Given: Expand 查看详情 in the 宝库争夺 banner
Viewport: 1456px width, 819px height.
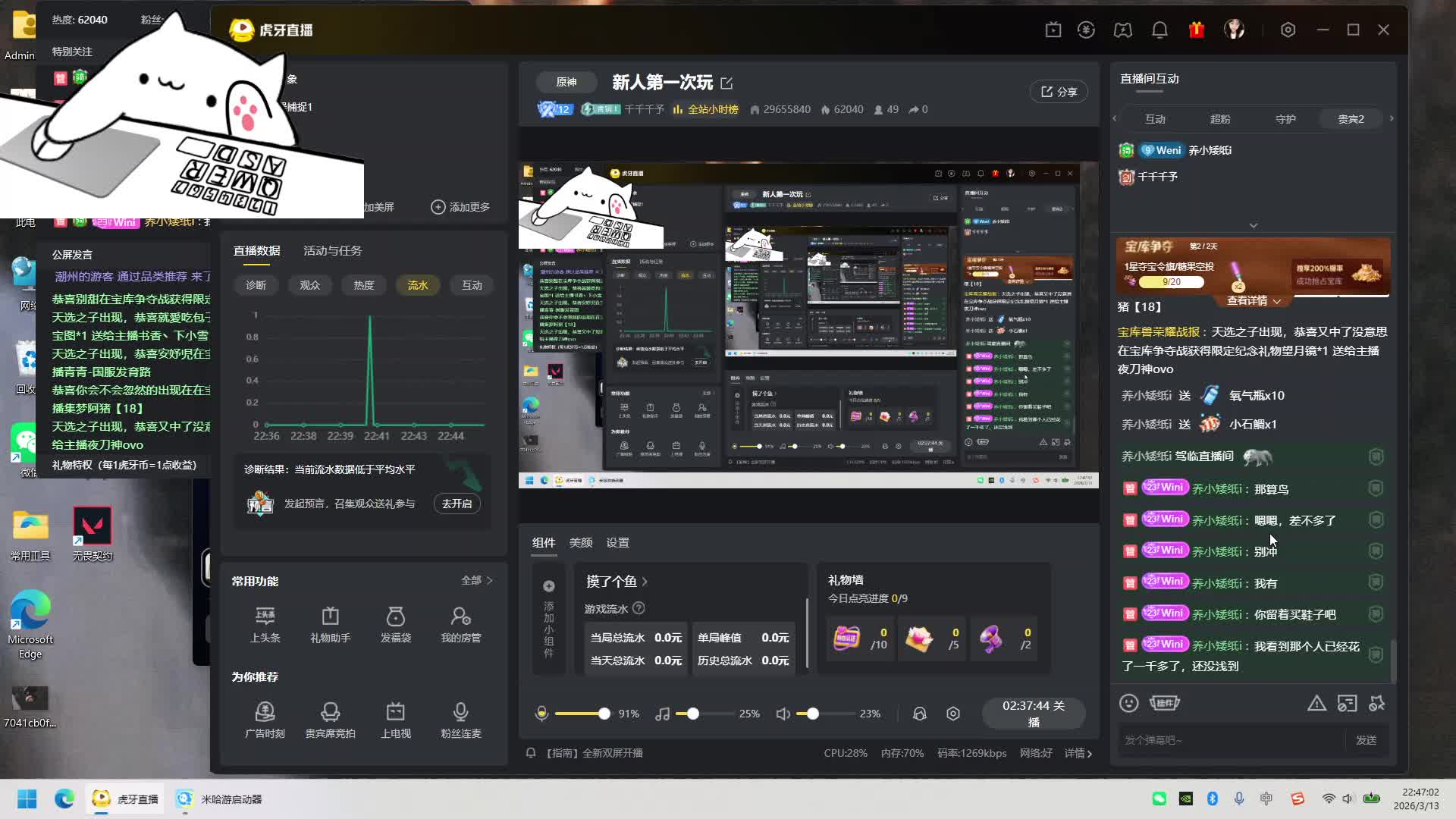Looking at the screenshot, I should point(1254,301).
